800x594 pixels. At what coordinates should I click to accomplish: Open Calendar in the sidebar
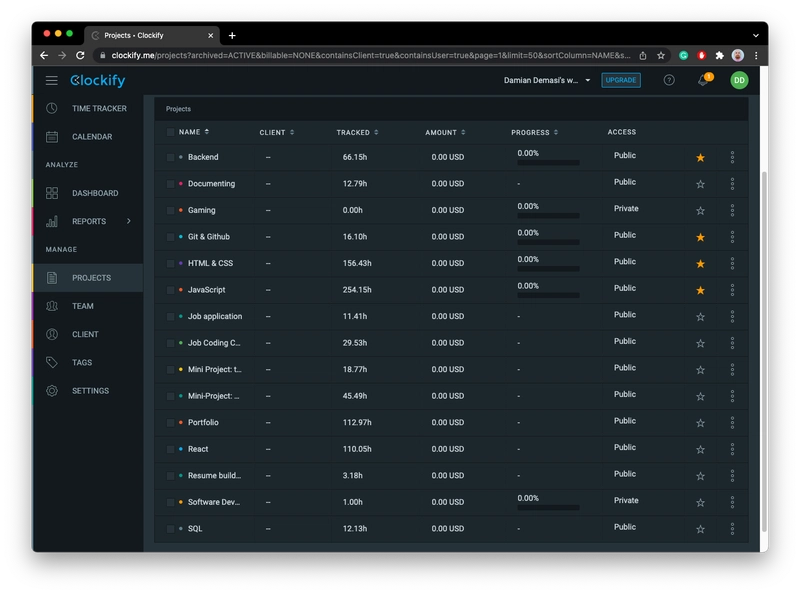[88, 137]
